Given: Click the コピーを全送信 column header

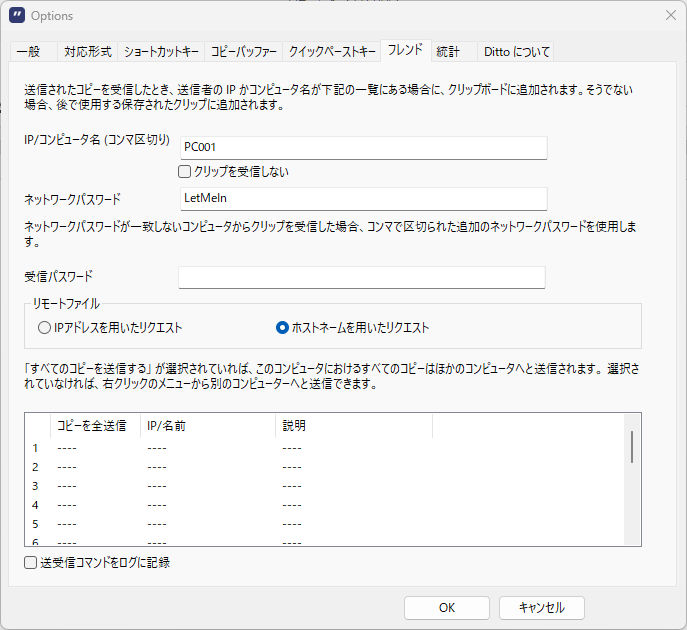Looking at the screenshot, I should point(96,425).
